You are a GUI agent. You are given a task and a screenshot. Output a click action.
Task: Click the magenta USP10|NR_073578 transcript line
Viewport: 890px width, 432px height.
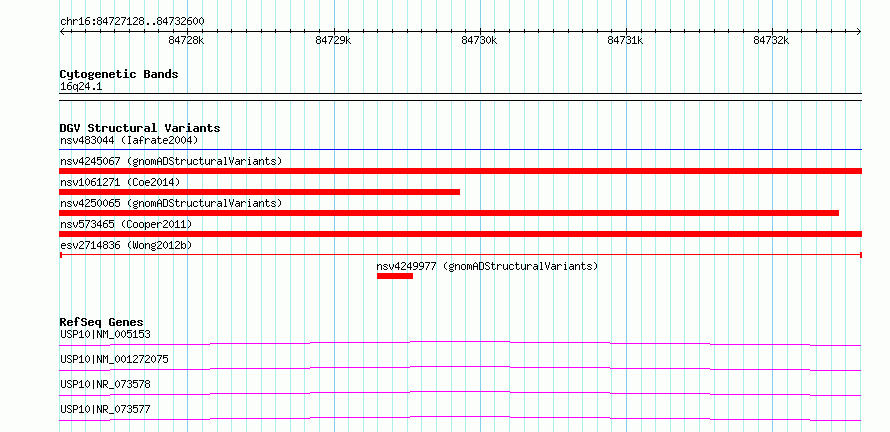(x=460, y=393)
